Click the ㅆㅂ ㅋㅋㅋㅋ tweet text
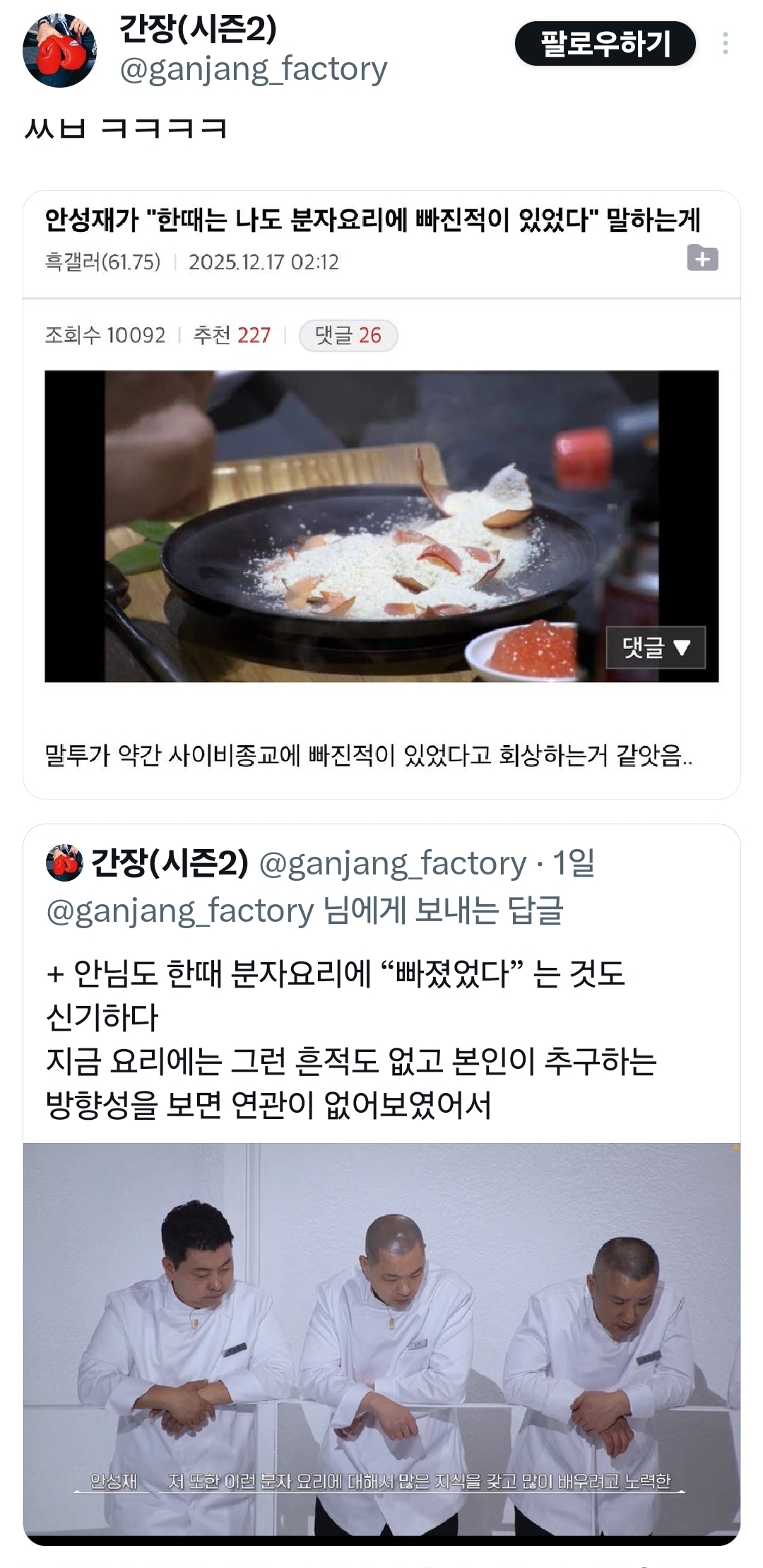The width and height of the screenshot is (763, 1568). coord(125,128)
